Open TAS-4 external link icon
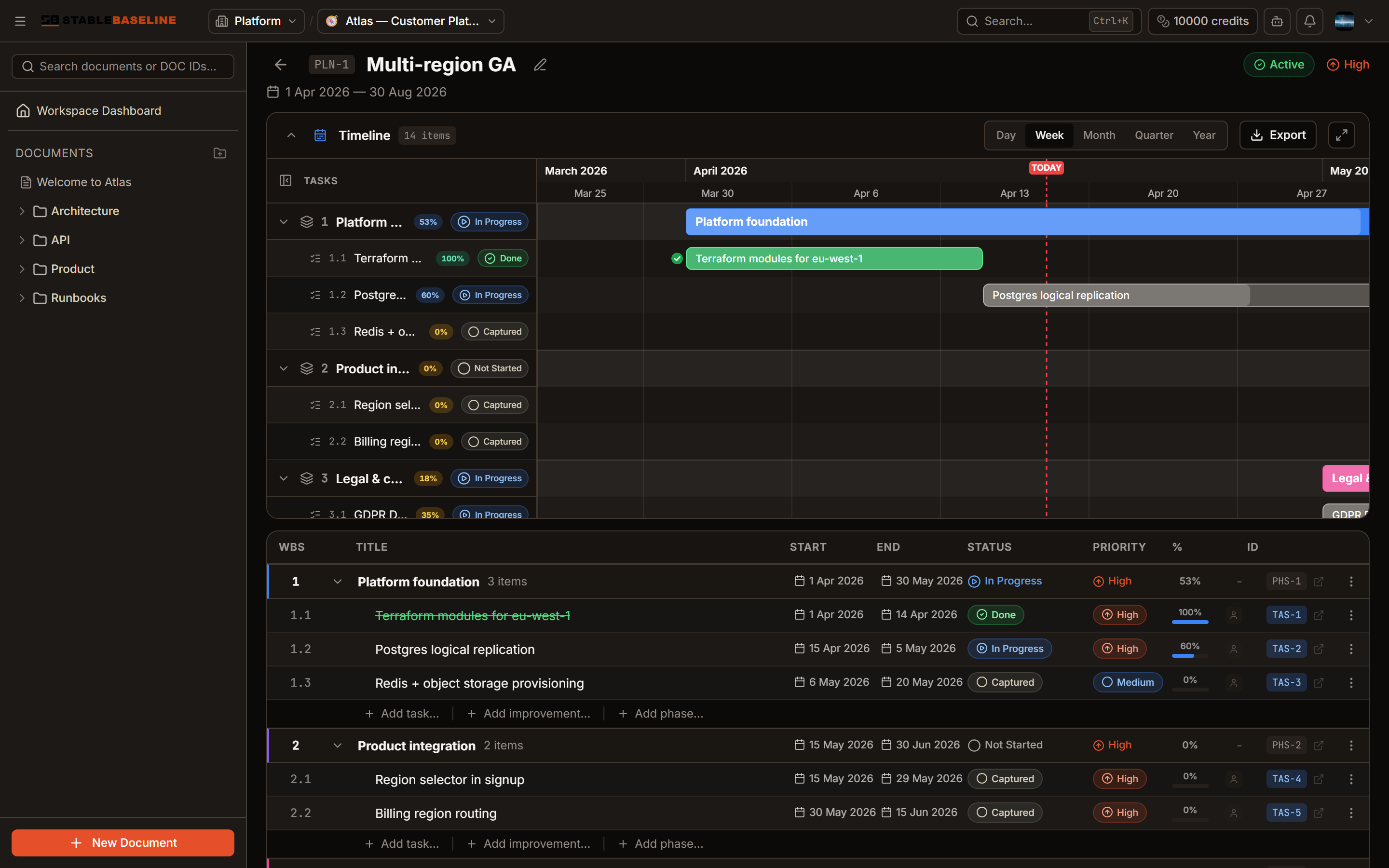1389x868 pixels. pyautogui.click(x=1319, y=779)
